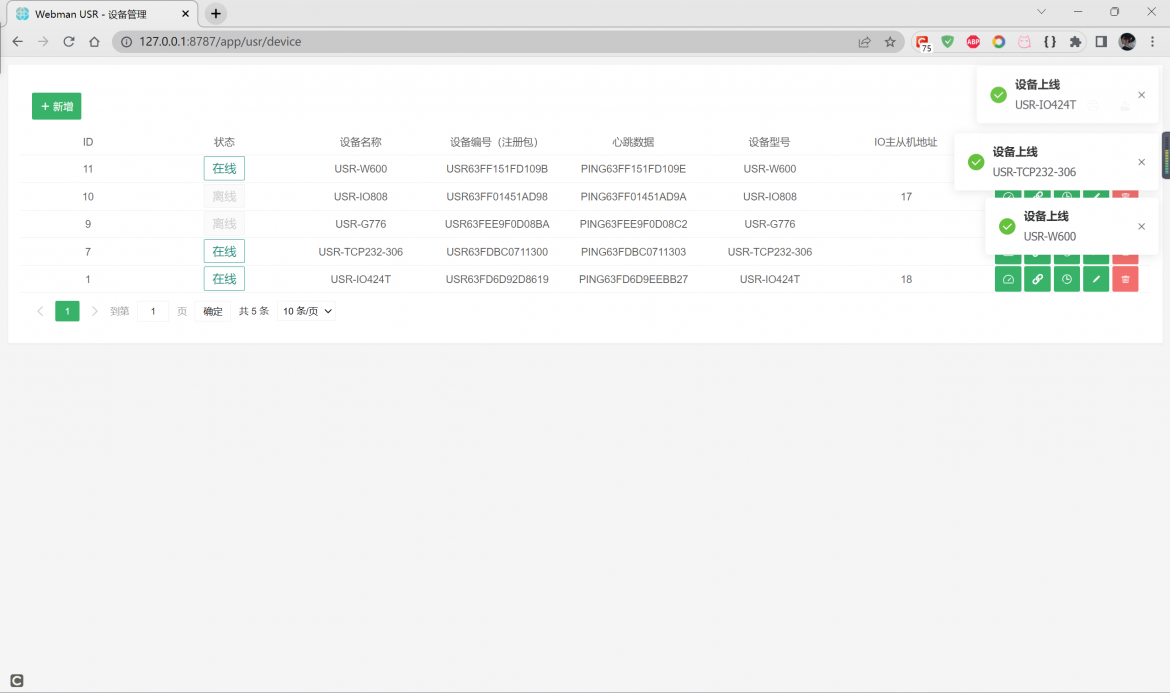
Task: Click 离线 status of USR-G776 row
Action: tap(224, 224)
